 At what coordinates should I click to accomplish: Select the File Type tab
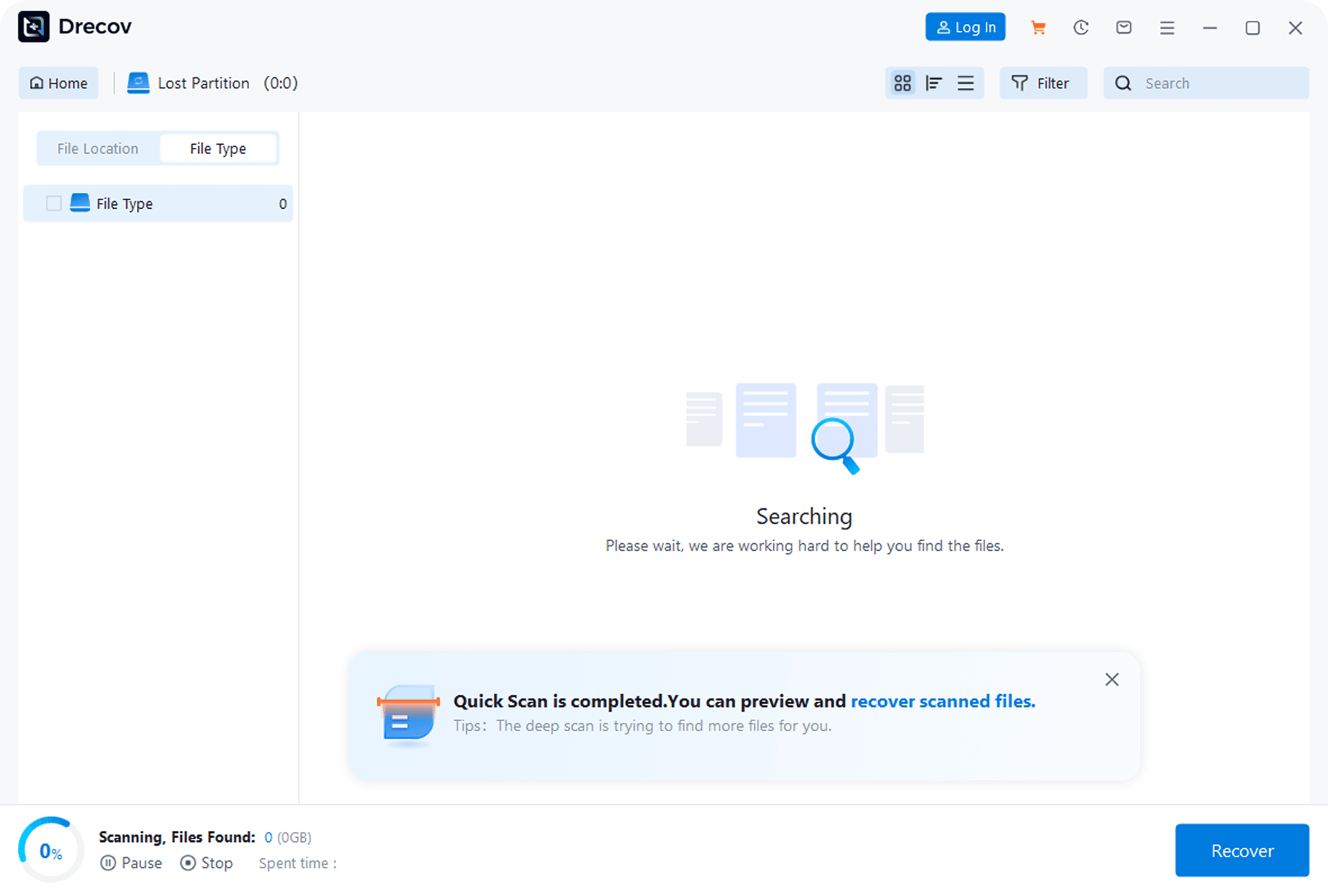pyautogui.click(x=217, y=149)
